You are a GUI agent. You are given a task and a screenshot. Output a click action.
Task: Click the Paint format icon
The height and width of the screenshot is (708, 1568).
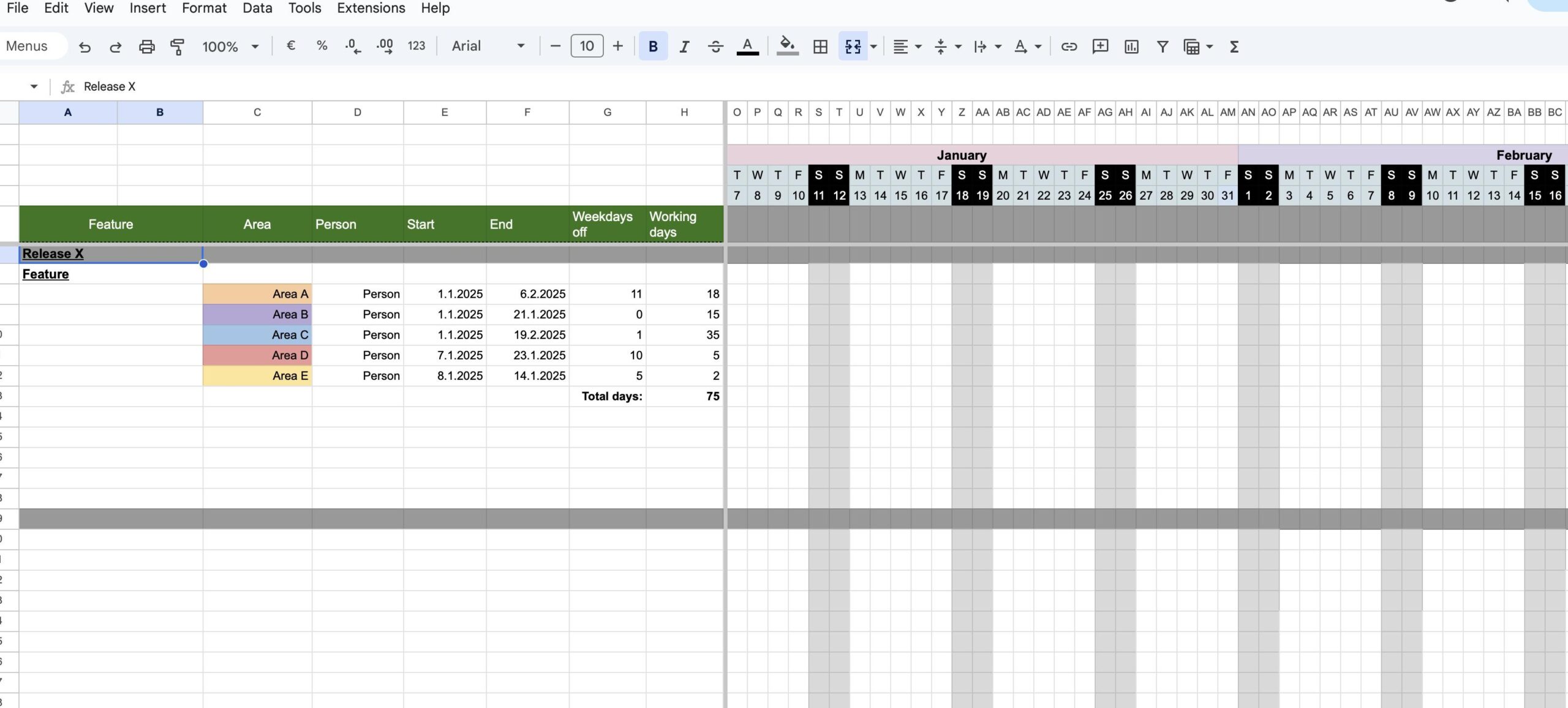pyautogui.click(x=178, y=46)
